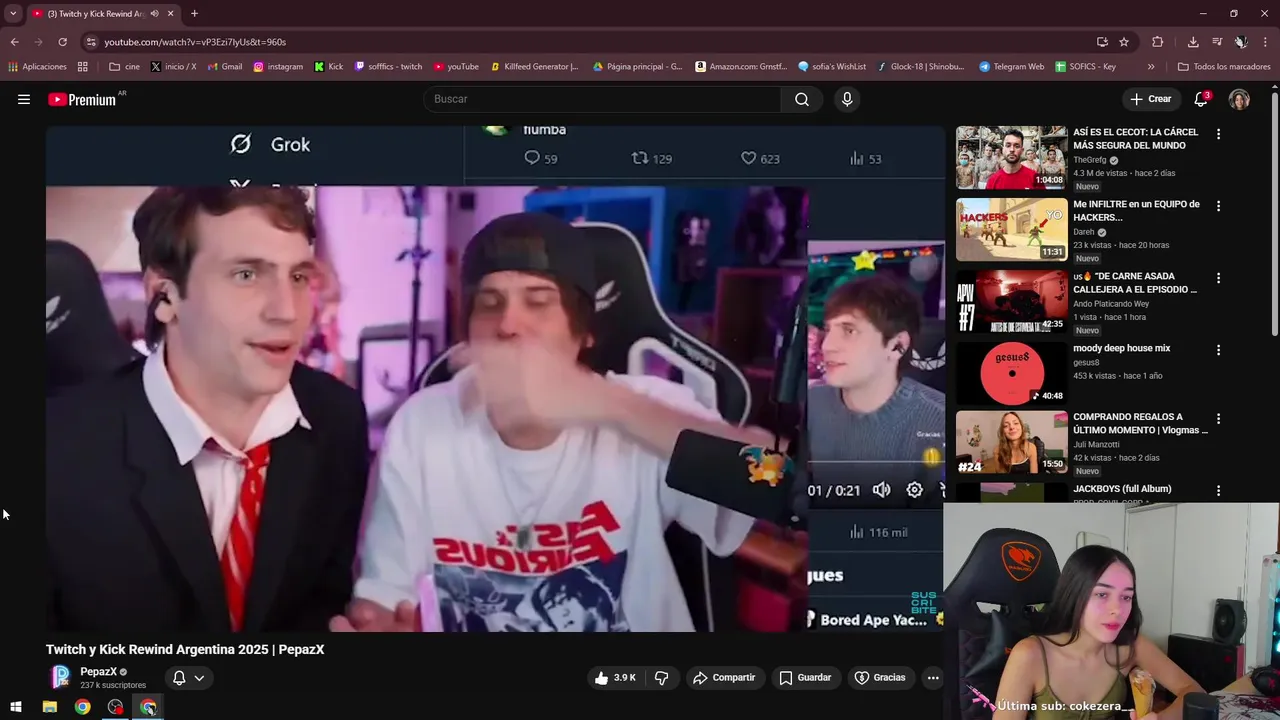The image size is (1280, 720).
Task: Expand subscription notification bell dropdown
Action: pyautogui.click(x=188, y=678)
